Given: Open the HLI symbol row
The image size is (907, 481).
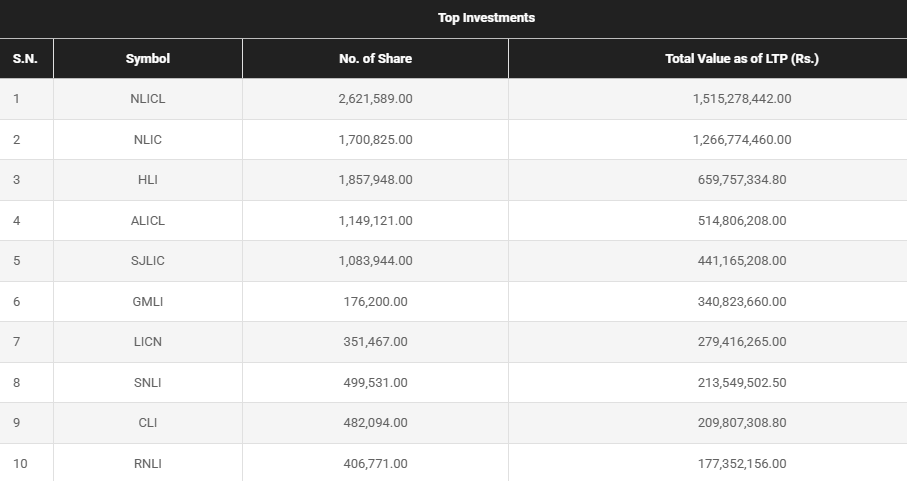Looking at the screenshot, I should 147,180.
